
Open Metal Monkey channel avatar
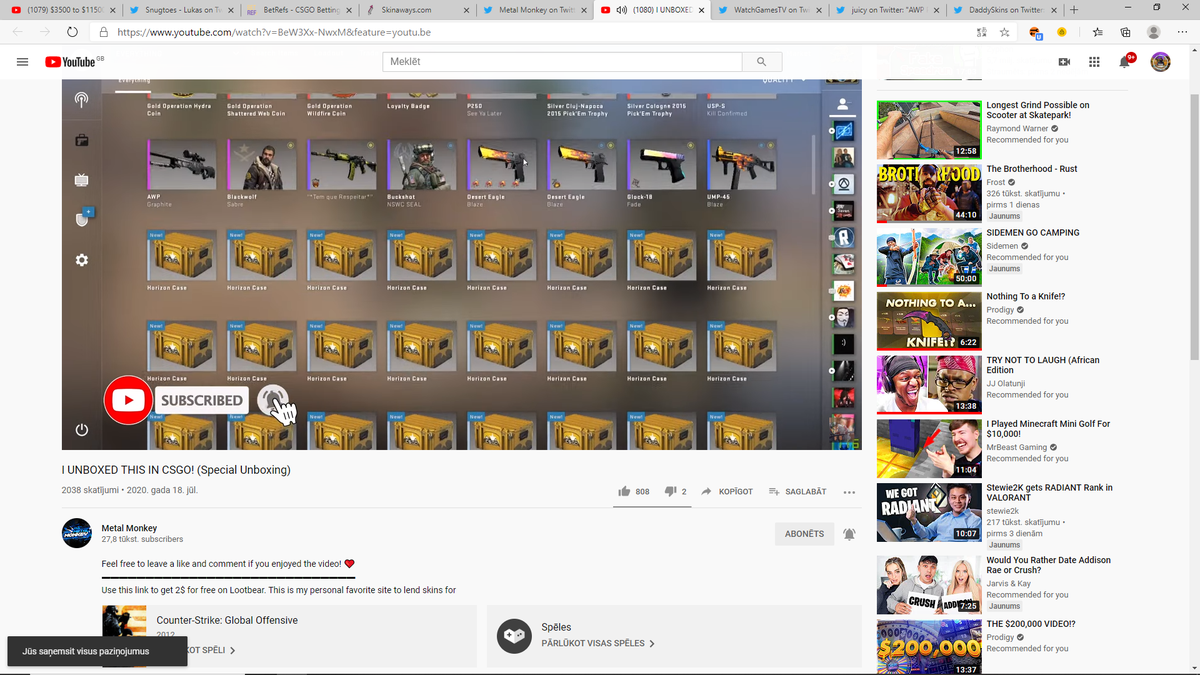(x=77, y=533)
